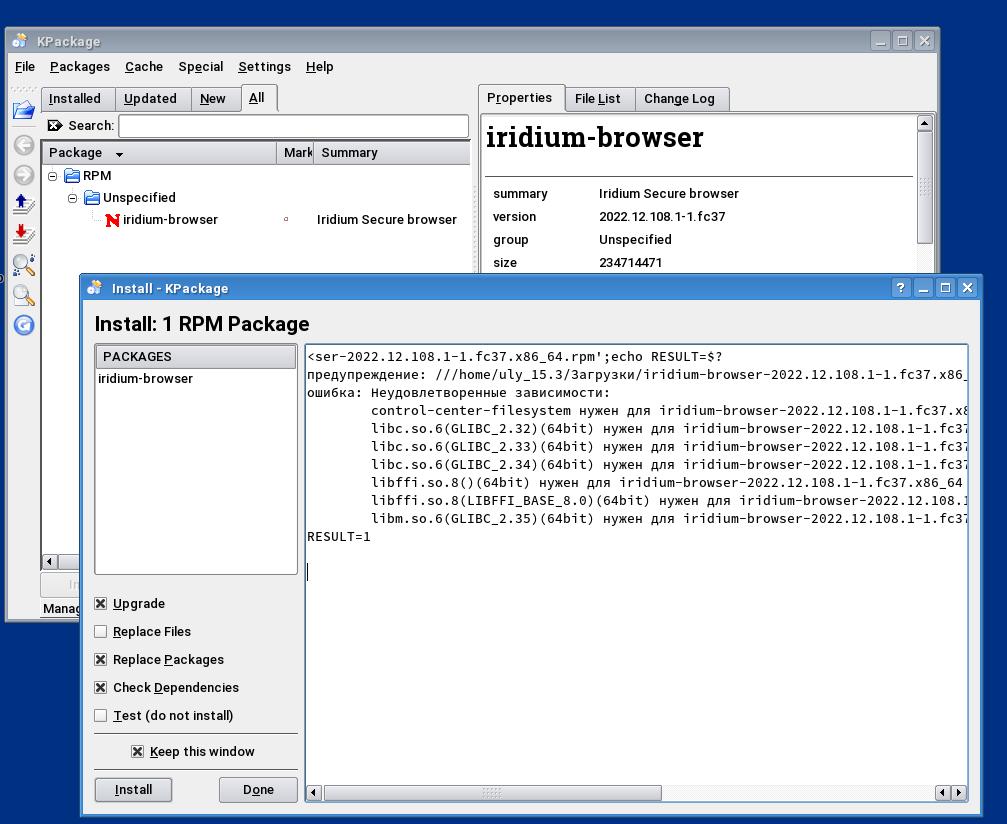Select the Properties tab
The image size is (1007, 824).
[520, 98]
